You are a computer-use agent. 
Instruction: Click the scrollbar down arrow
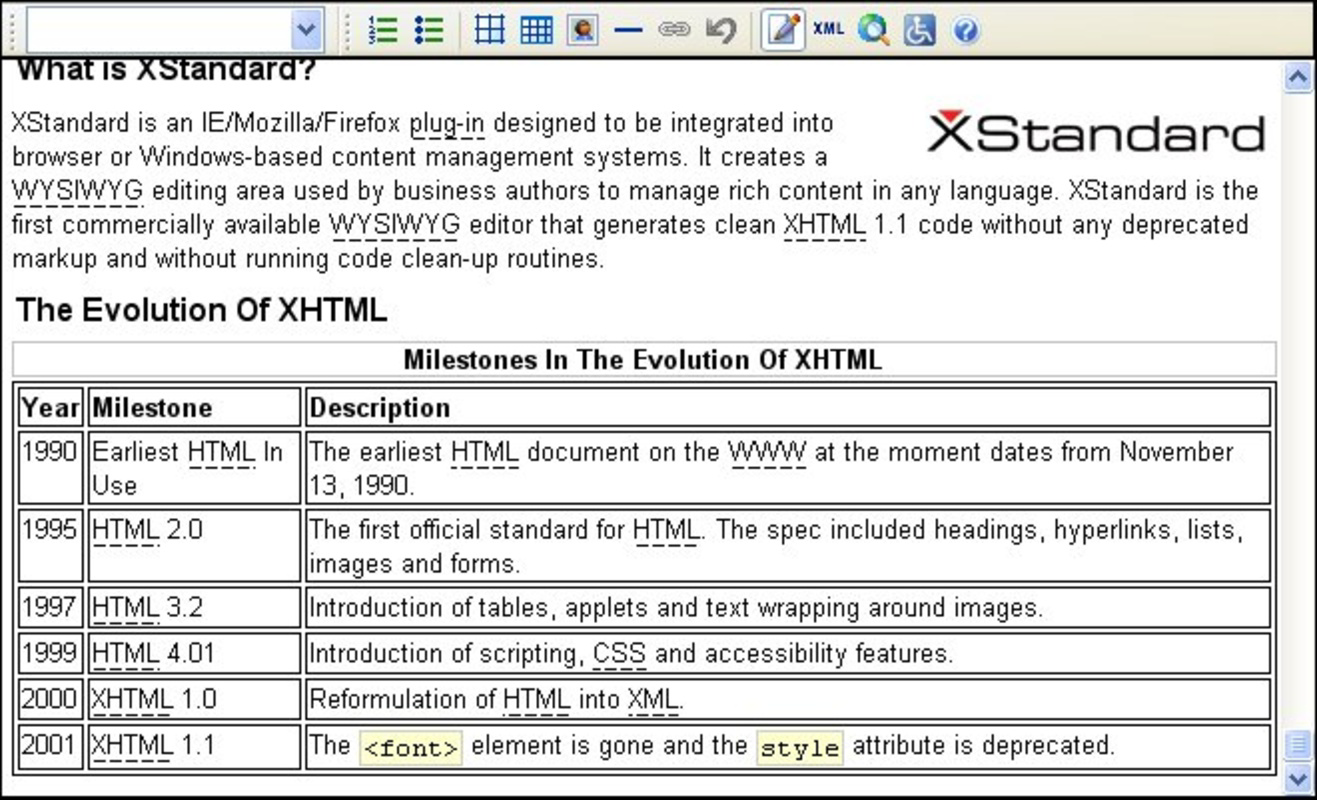point(1298,778)
